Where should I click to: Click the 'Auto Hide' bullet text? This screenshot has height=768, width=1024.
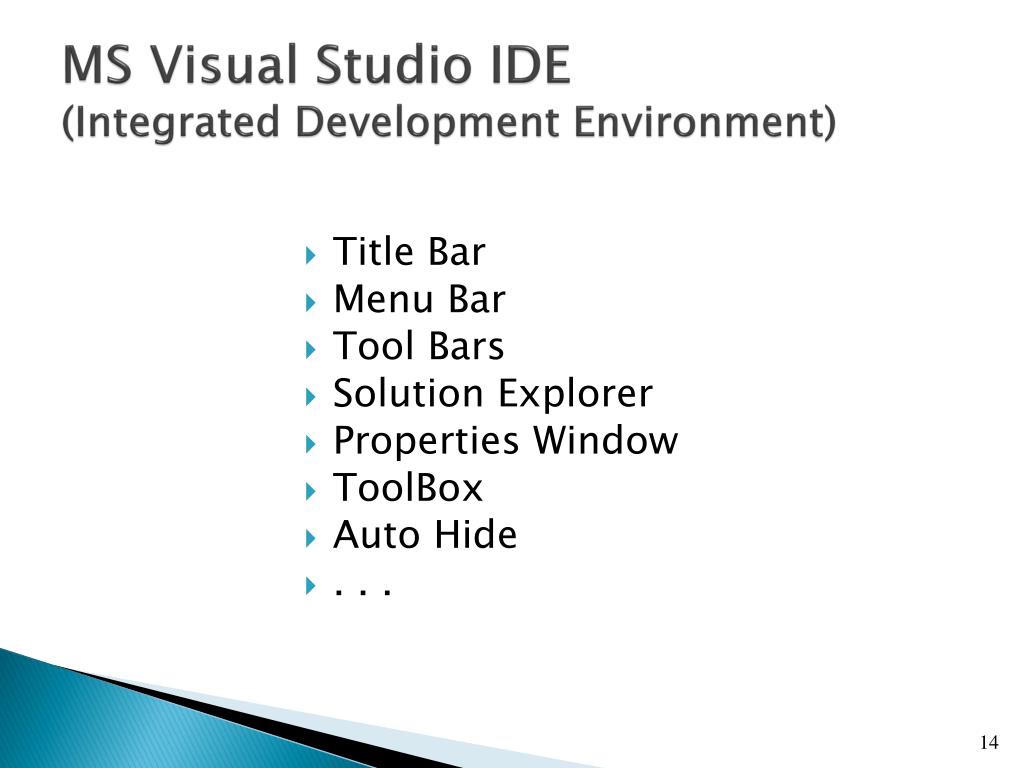click(425, 535)
